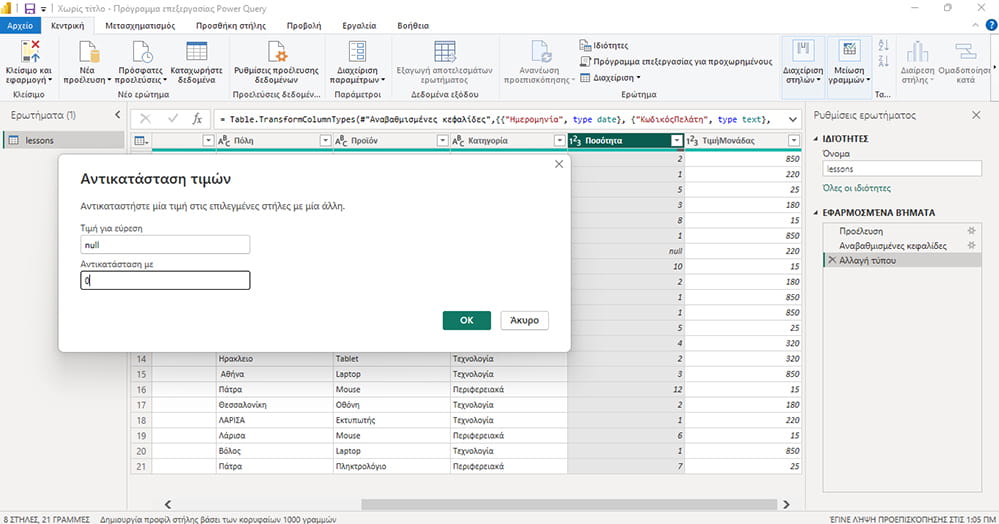Screen dimensions: 999x524
Task: Close the Αντικατάσταση τιμών dialog
Action: tap(559, 164)
